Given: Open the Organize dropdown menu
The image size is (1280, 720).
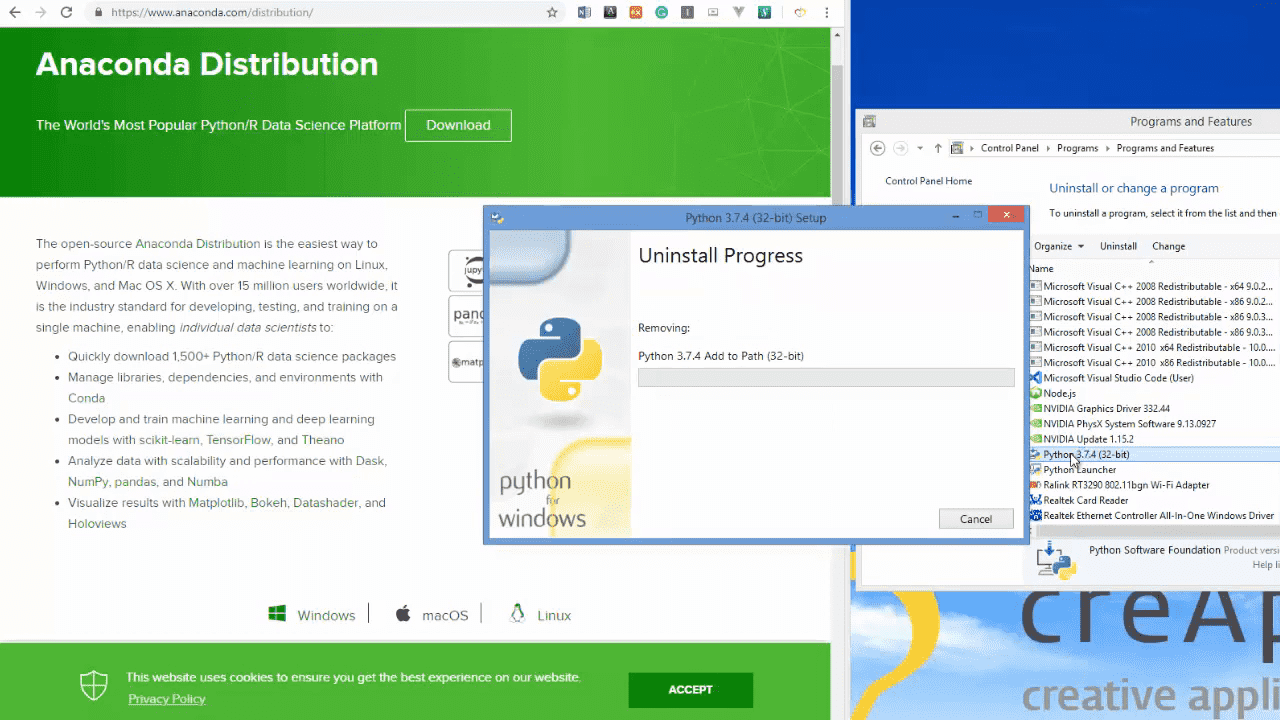Looking at the screenshot, I should pos(1059,246).
